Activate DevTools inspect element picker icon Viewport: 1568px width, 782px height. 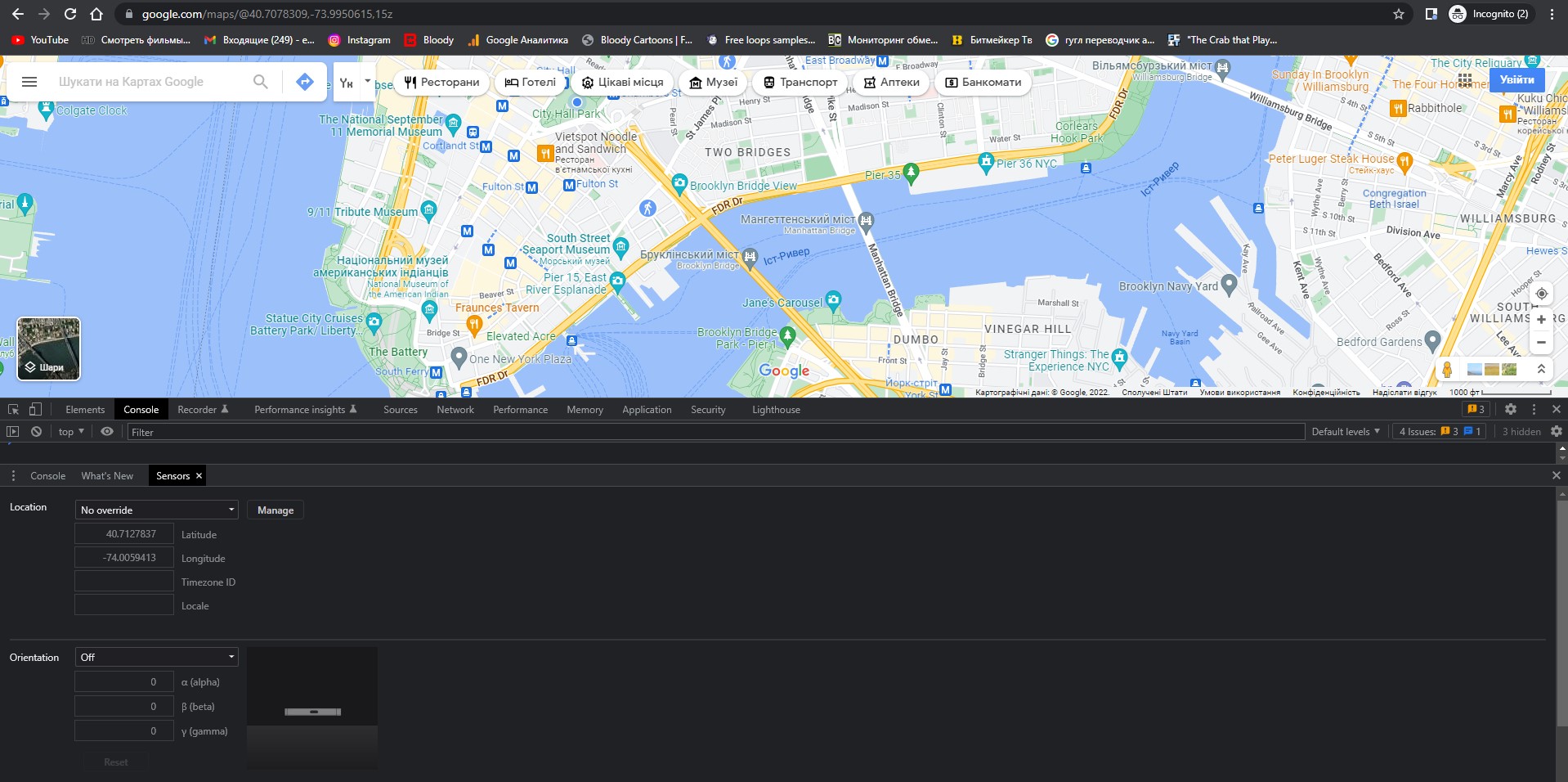tap(14, 409)
